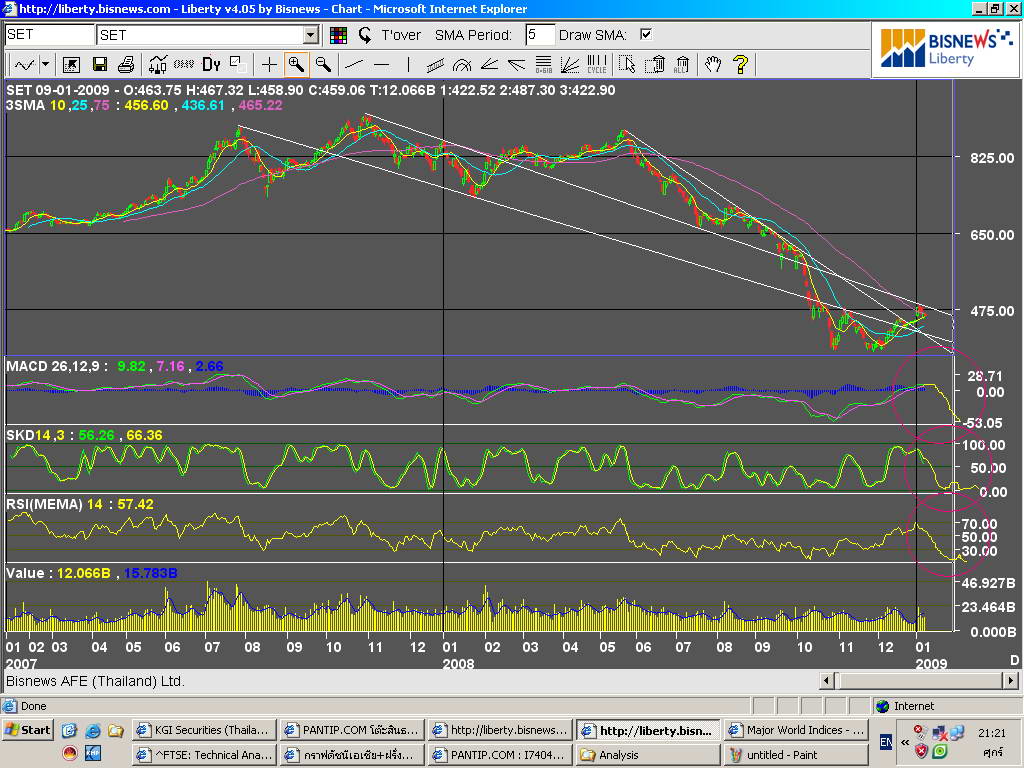1024x768 pixels.
Task: Select the parallel channel drawing tool
Action: (435, 64)
